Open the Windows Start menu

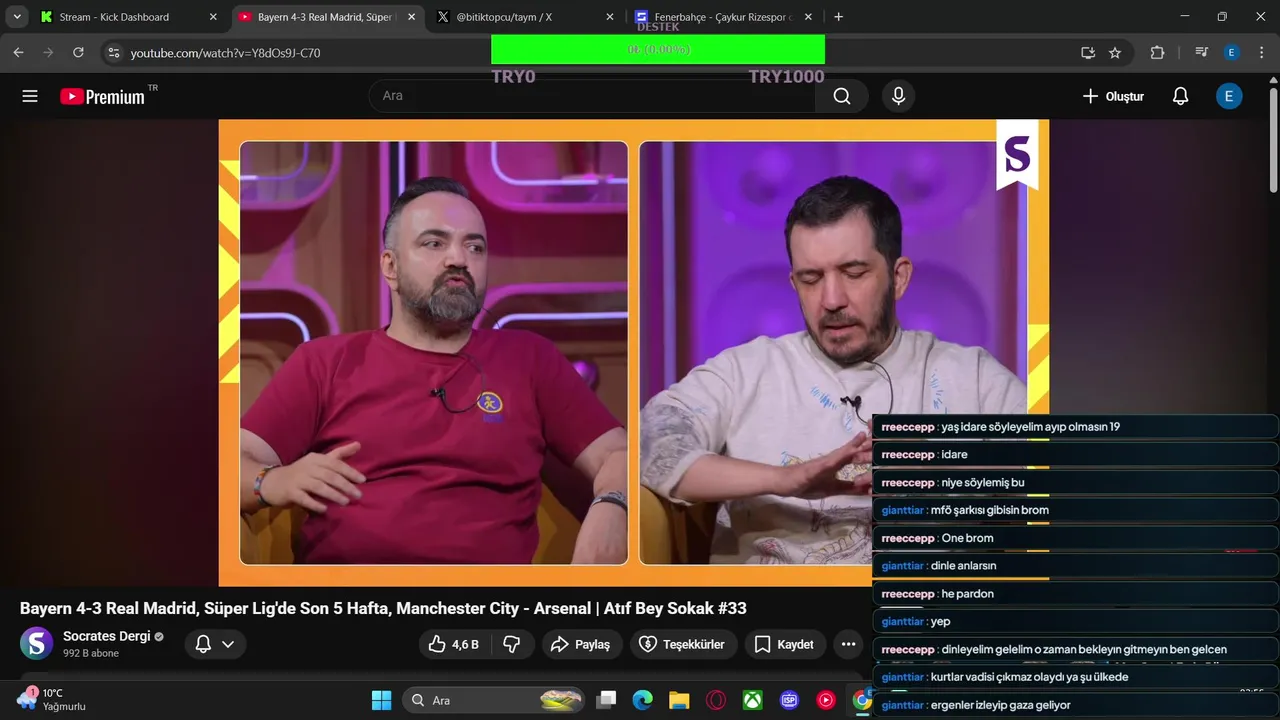[x=382, y=700]
